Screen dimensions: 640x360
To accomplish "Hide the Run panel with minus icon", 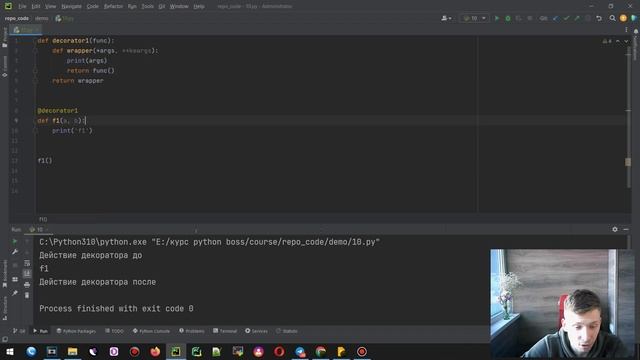I will pyautogui.click(x=625, y=229).
